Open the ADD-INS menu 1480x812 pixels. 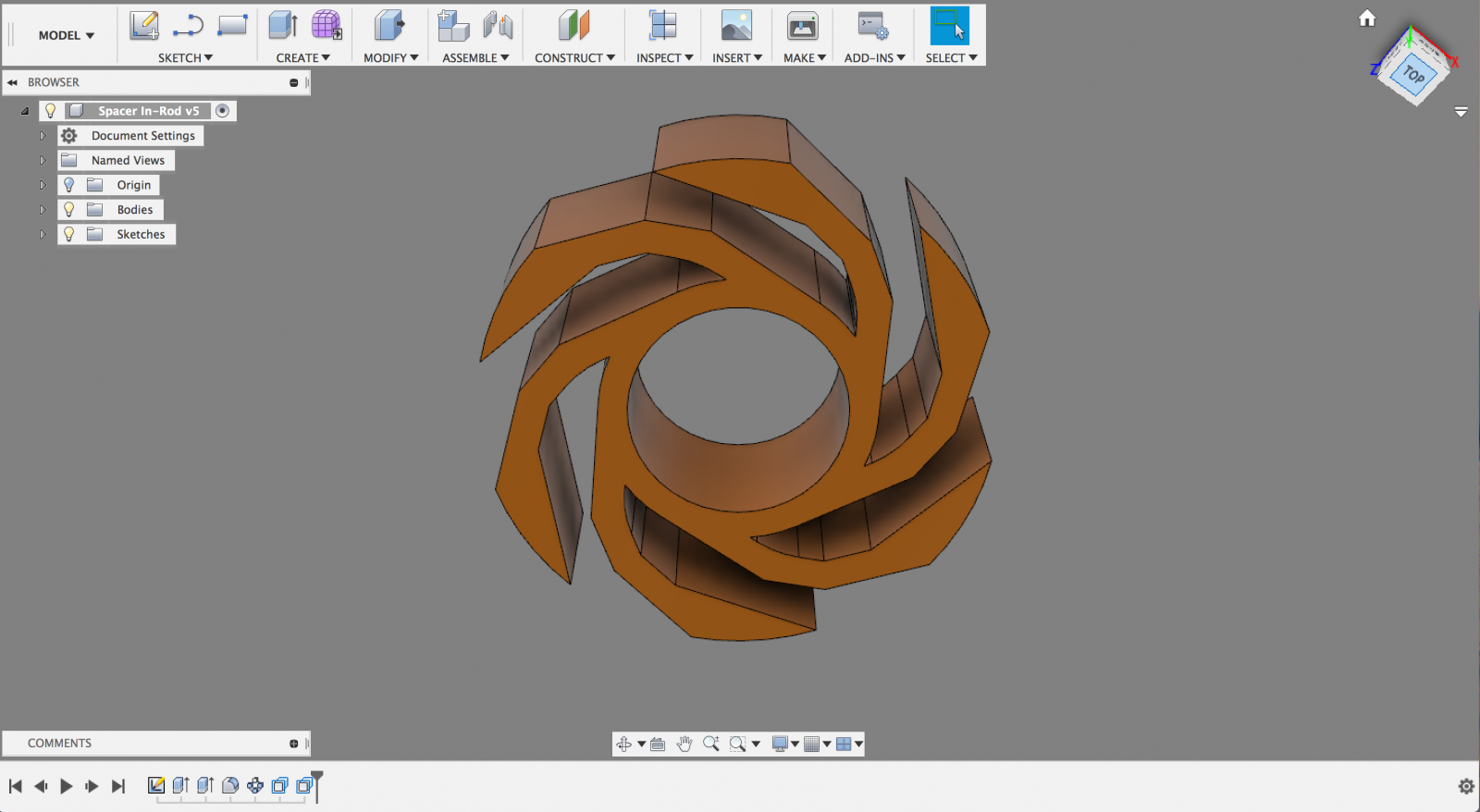click(x=874, y=57)
